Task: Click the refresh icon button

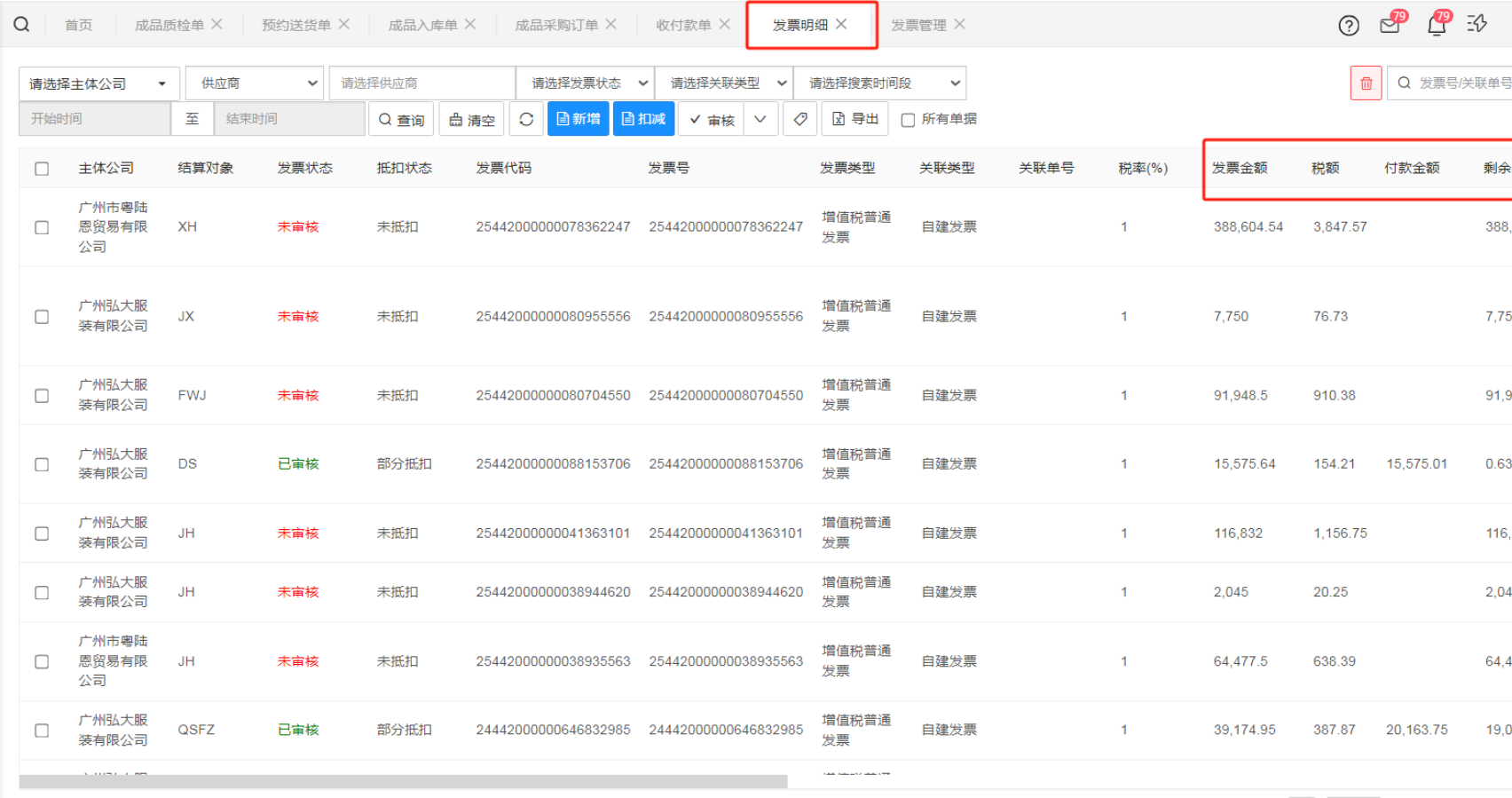Action: tap(526, 119)
